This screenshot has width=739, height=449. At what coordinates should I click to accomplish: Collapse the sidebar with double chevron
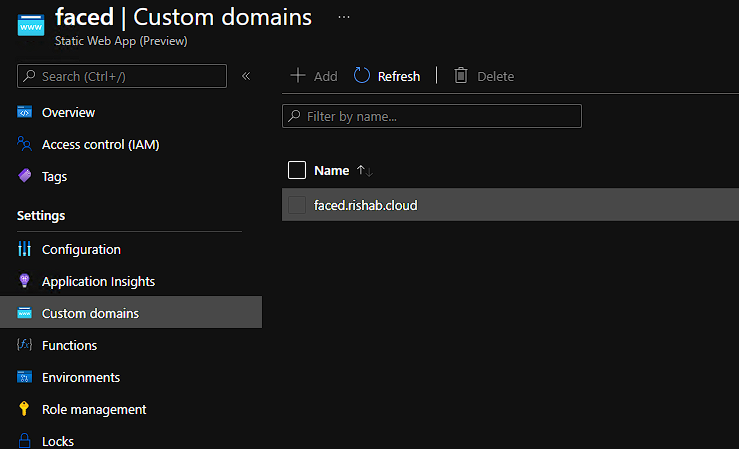(x=246, y=76)
